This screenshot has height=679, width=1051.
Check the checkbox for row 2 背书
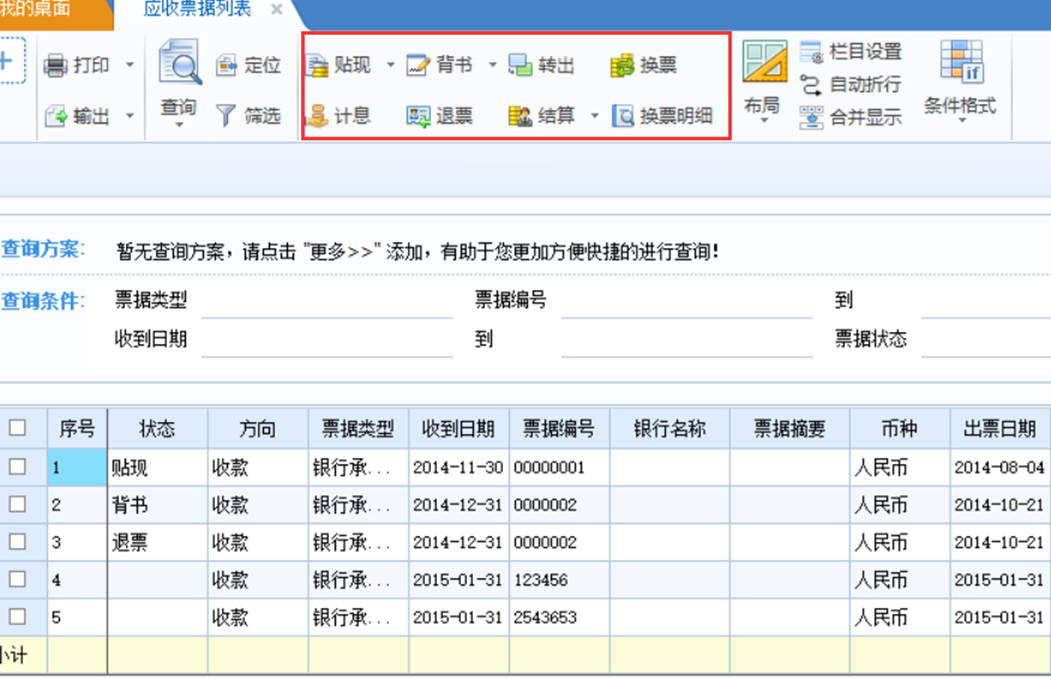17,504
